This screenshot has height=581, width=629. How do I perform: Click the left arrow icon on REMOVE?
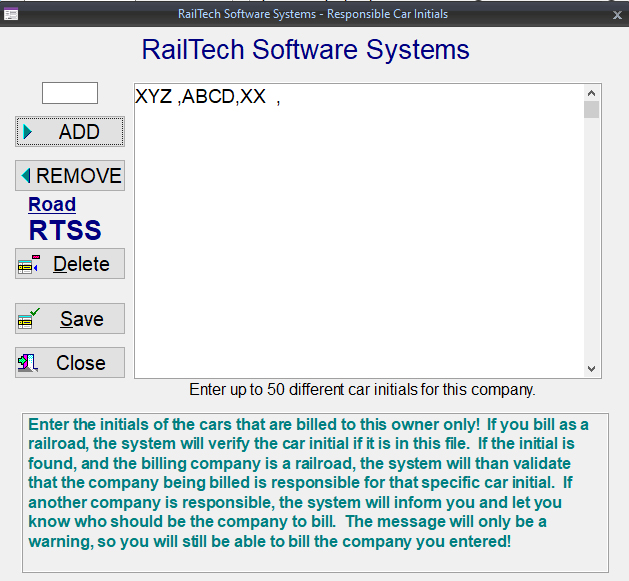pos(26,176)
